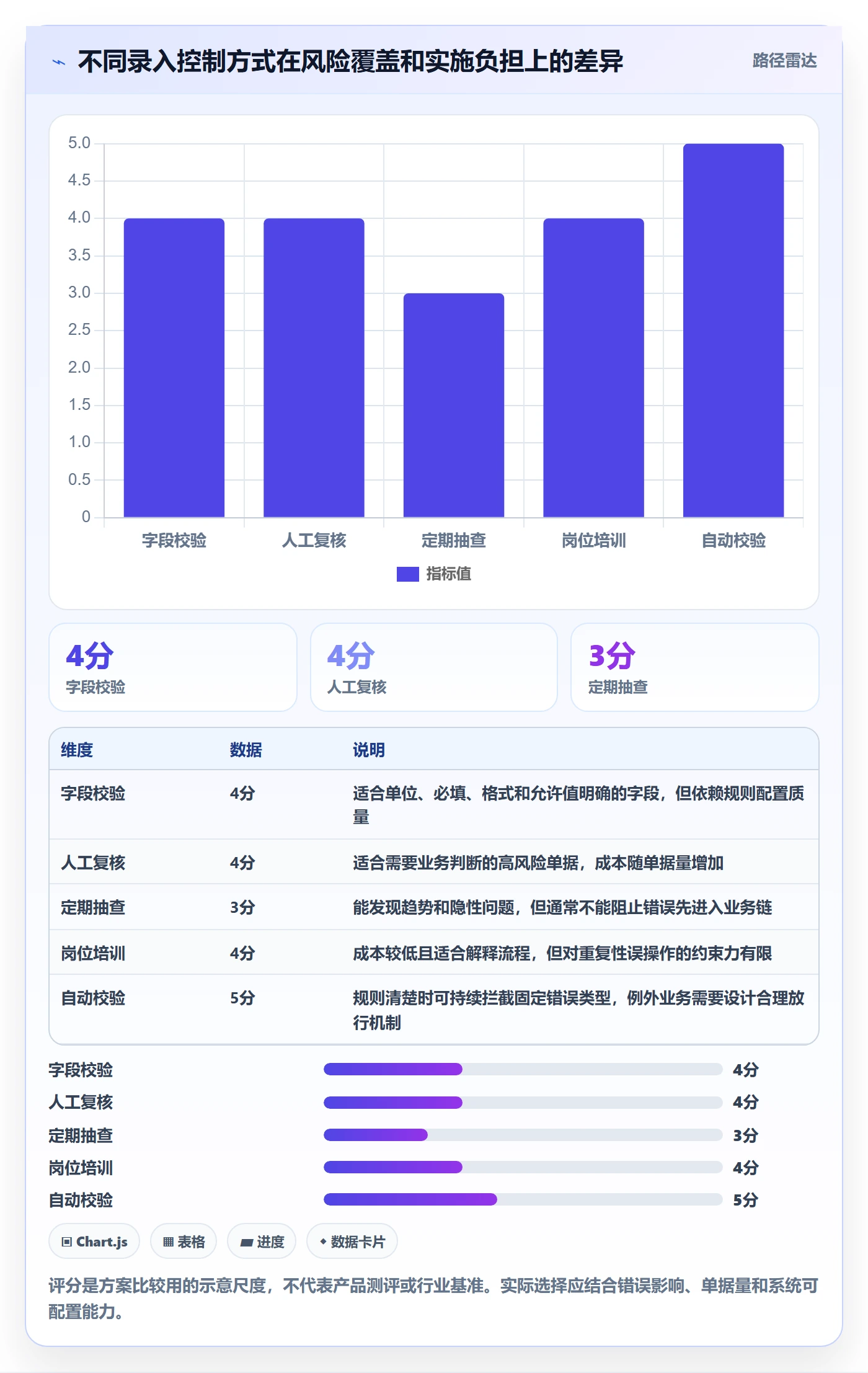This screenshot has width=868, height=1373.
Task: Click description starting 成本较低且适合解释流程
Action: 562,953
